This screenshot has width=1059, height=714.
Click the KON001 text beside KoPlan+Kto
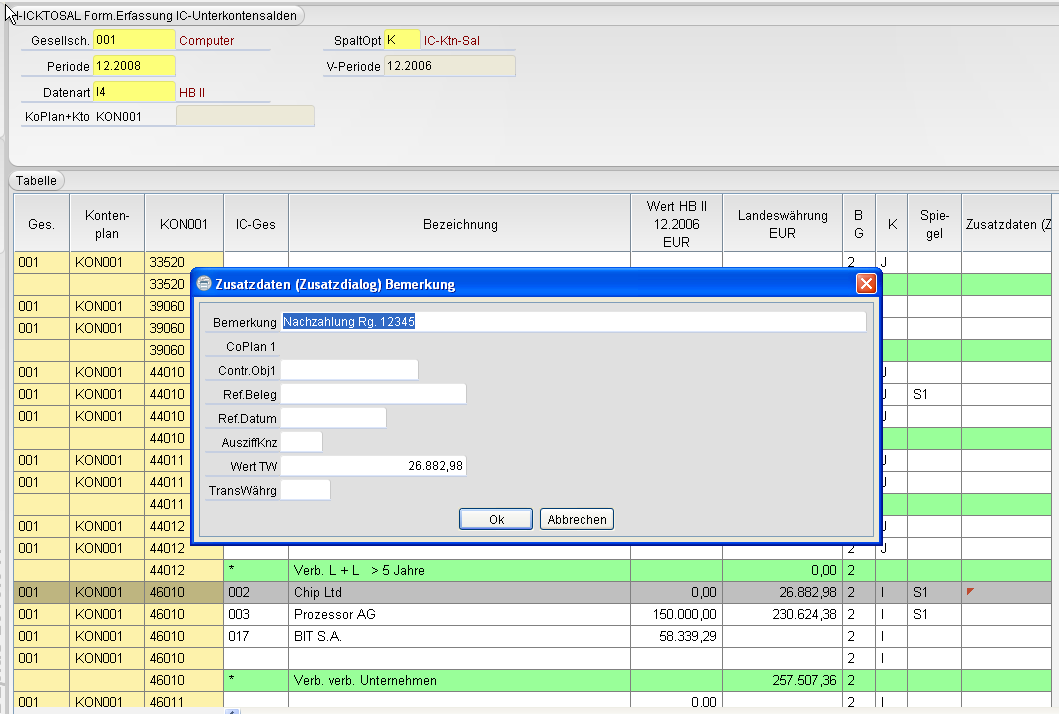pyautogui.click(x=118, y=117)
